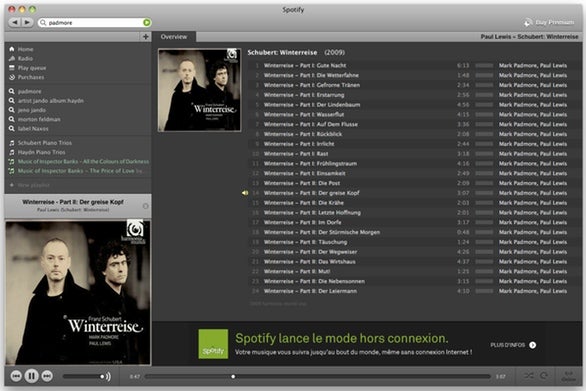Select track Part II: Der Leiermann

[x=415, y=291]
